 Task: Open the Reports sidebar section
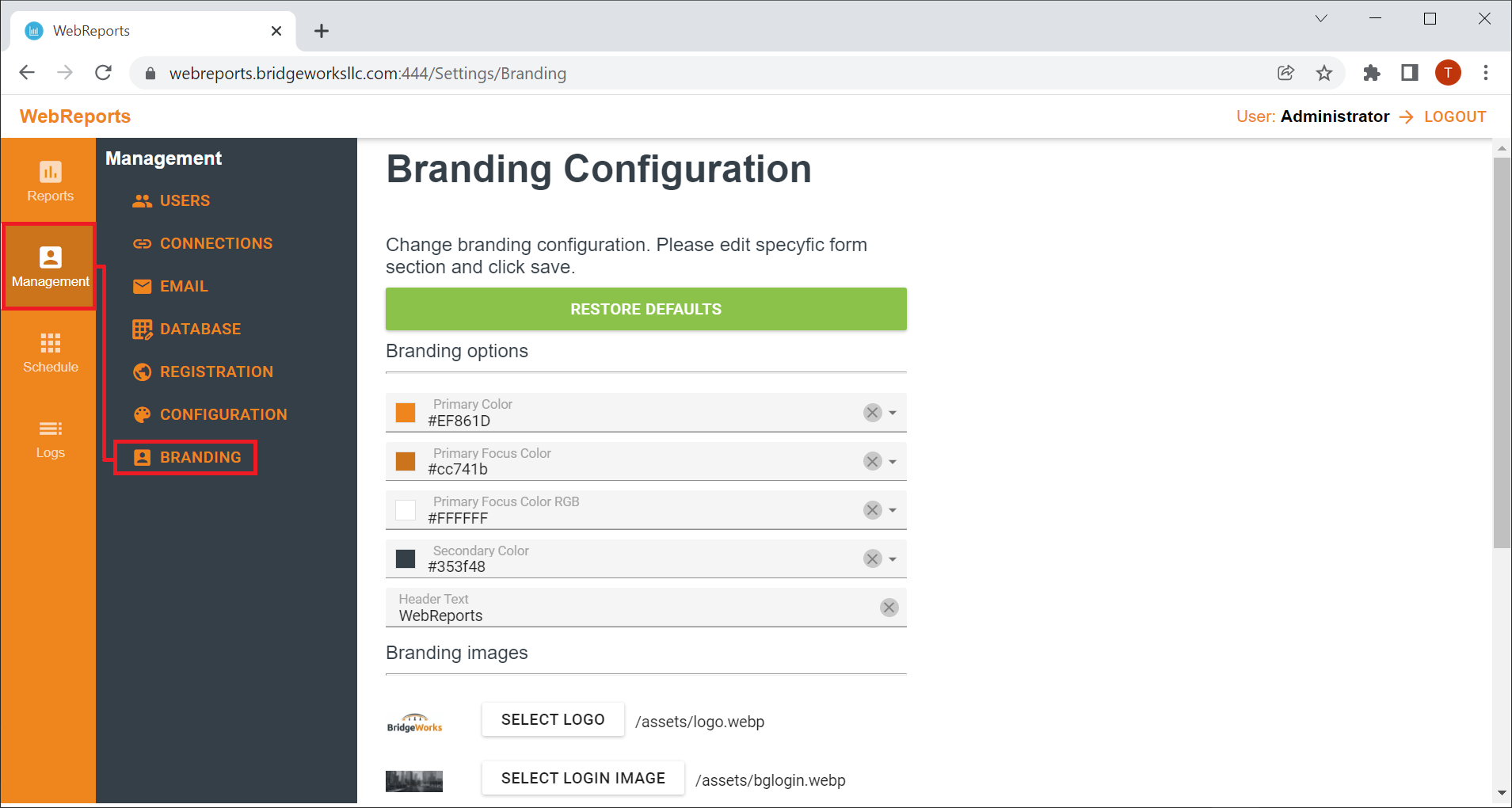[x=50, y=181]
